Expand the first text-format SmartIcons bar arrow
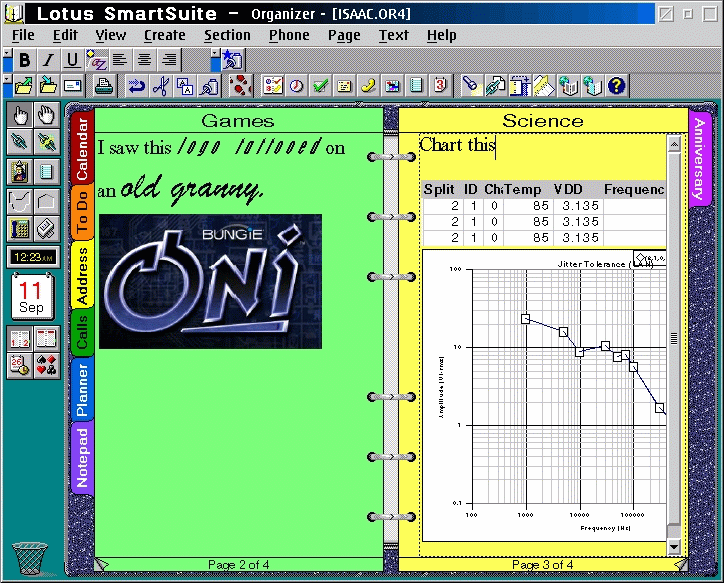724x583 pixels. [x=6, y=53]
